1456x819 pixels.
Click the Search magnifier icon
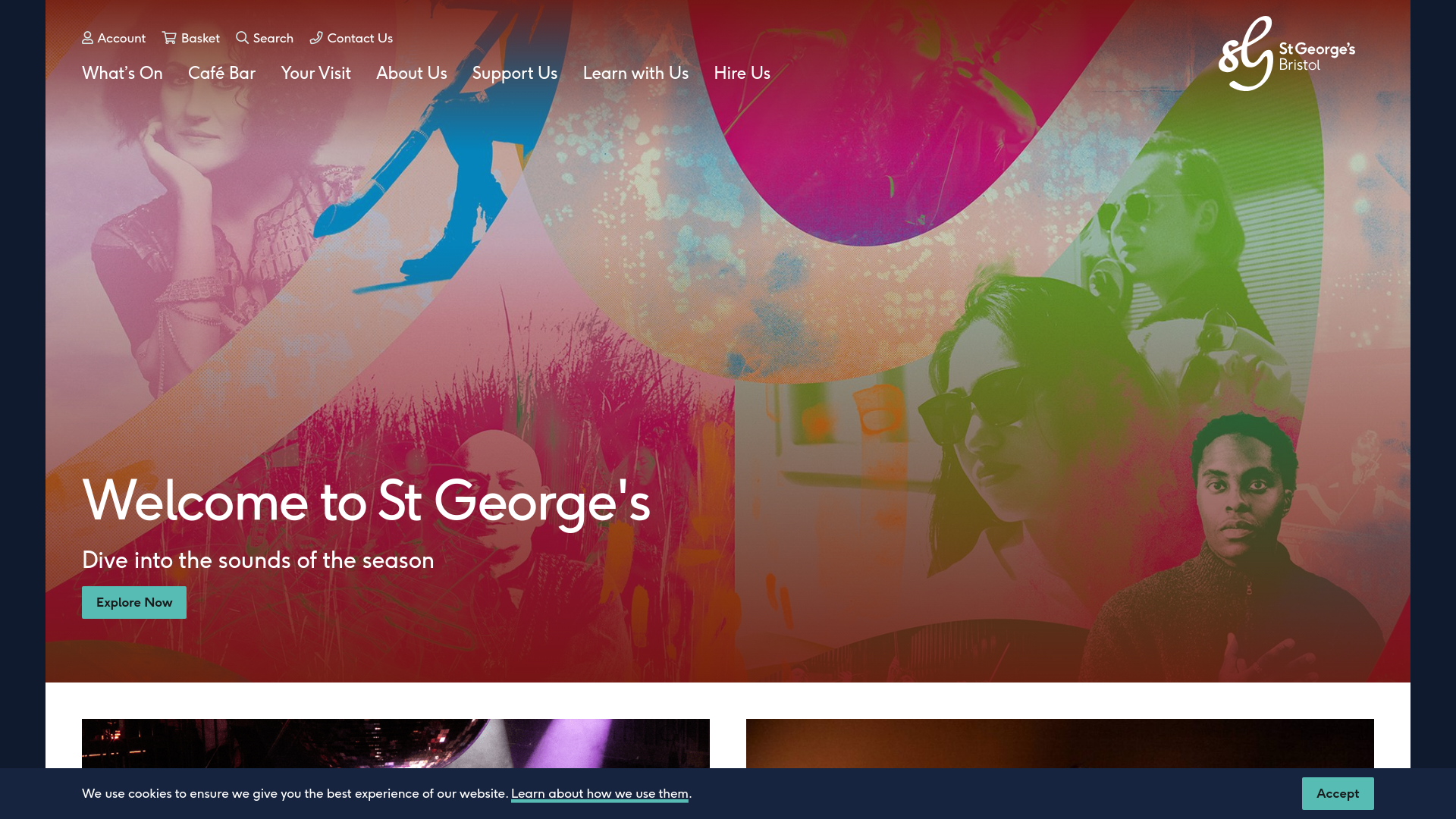point(242,38)
